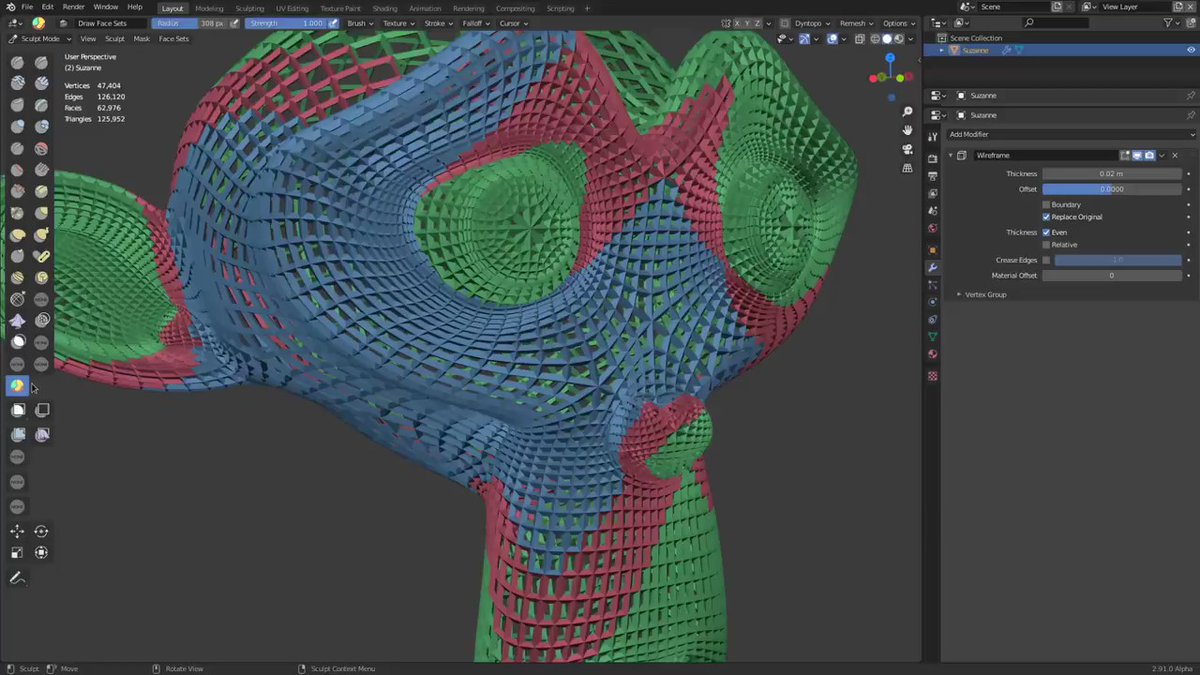Open the Edit menu
Screen dimensions: 1200x675
[x=47, y=7]
